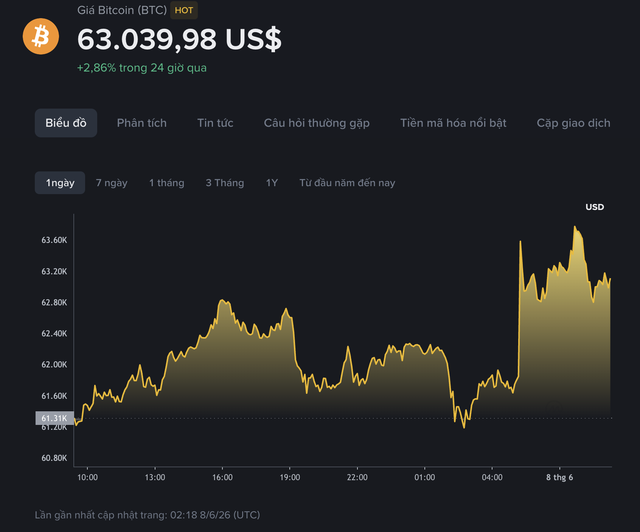The image size is (640, 532).
Task: Click the orange Bitcoin logo icon
Action: (x=41, y=36)
